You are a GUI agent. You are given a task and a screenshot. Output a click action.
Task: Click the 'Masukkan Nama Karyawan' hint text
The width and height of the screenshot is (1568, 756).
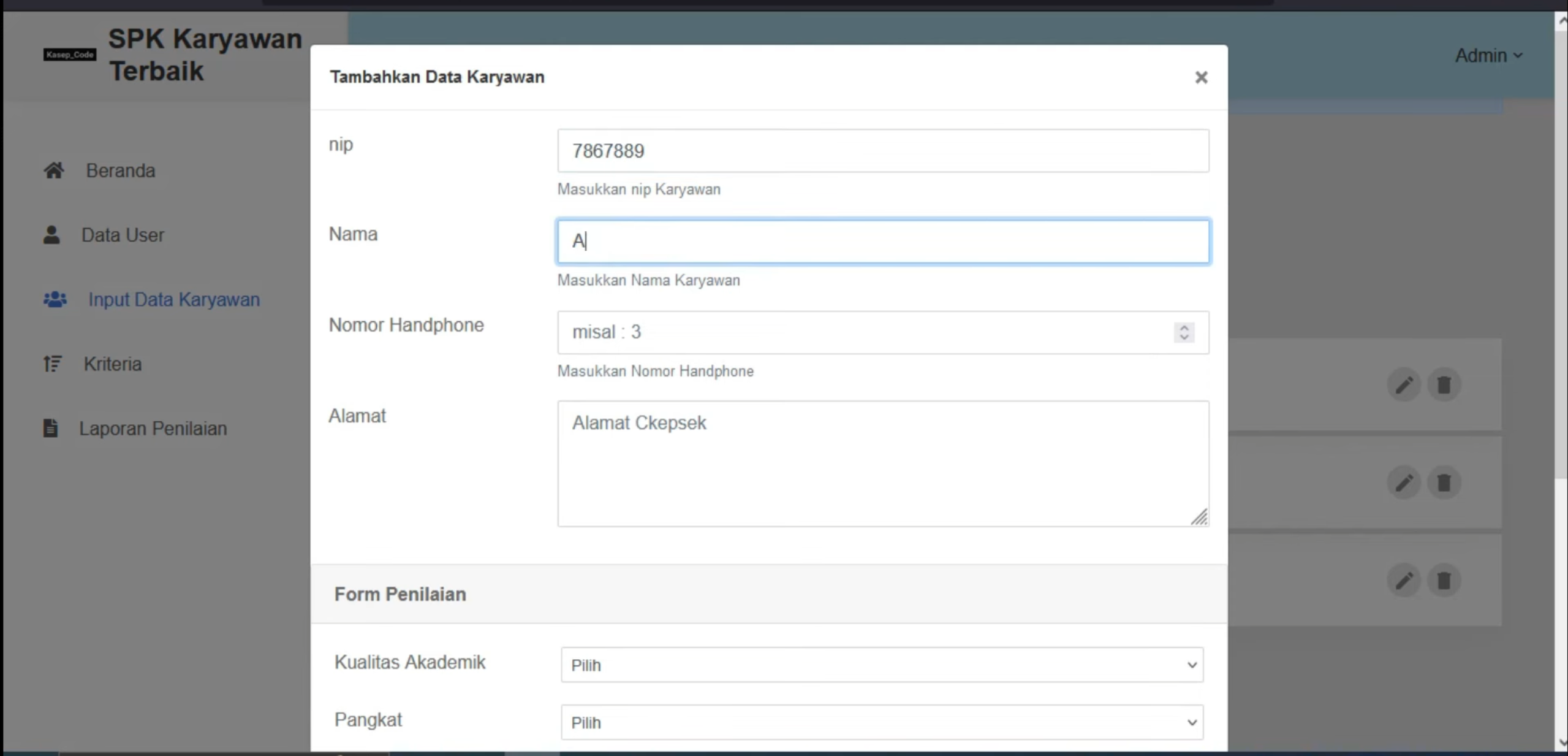click(648, 280)
